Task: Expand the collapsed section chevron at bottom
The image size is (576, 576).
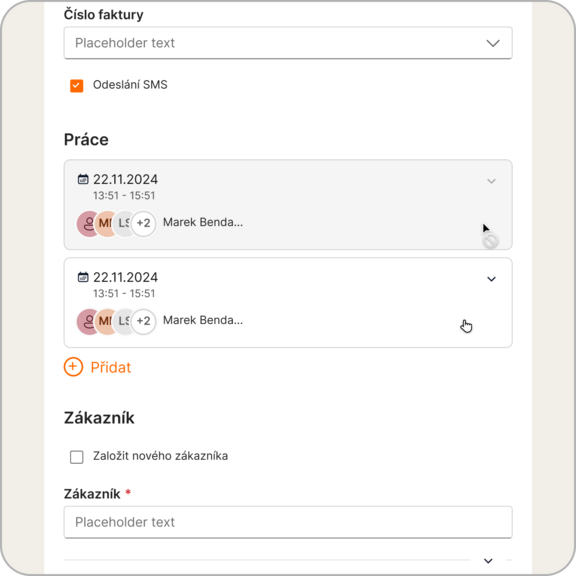Action: click(x=488, y=561)
